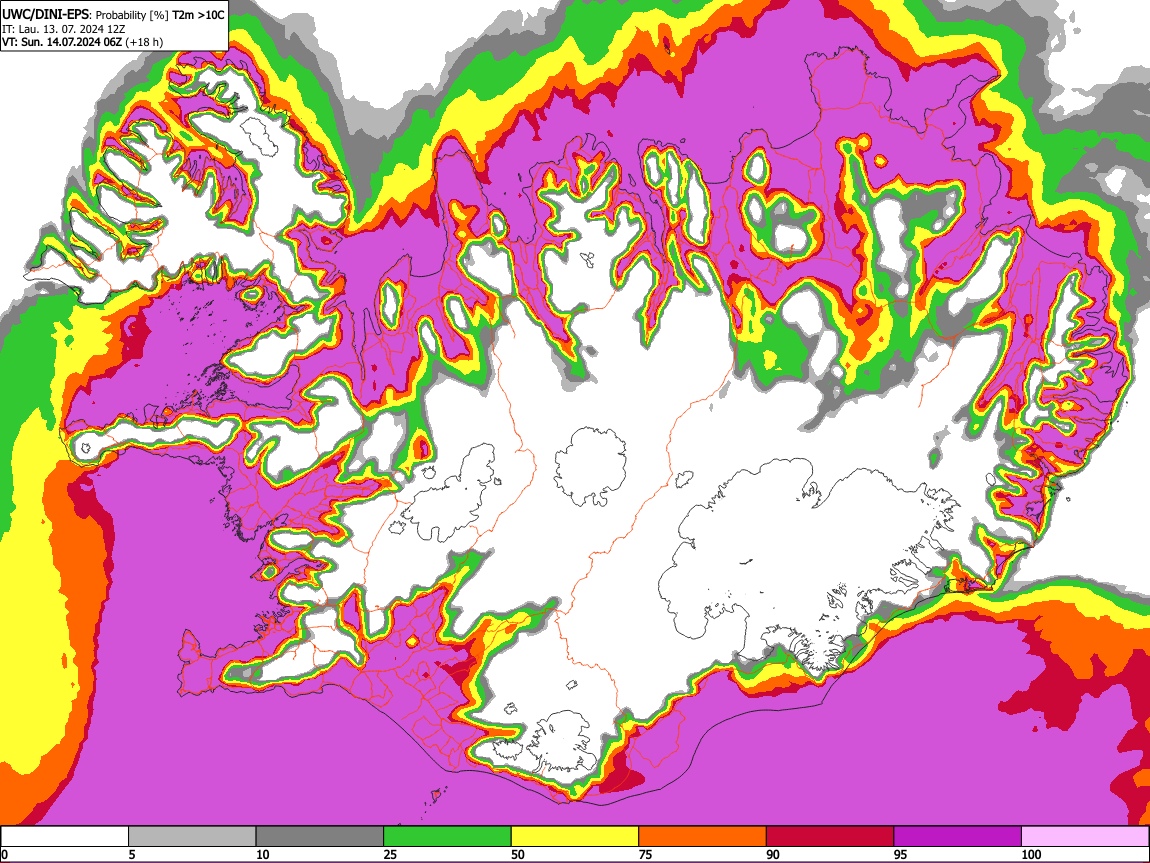Click the orange 75–90% legend swatch
This screenshot has width=1150, height=863.
(703, 837)
